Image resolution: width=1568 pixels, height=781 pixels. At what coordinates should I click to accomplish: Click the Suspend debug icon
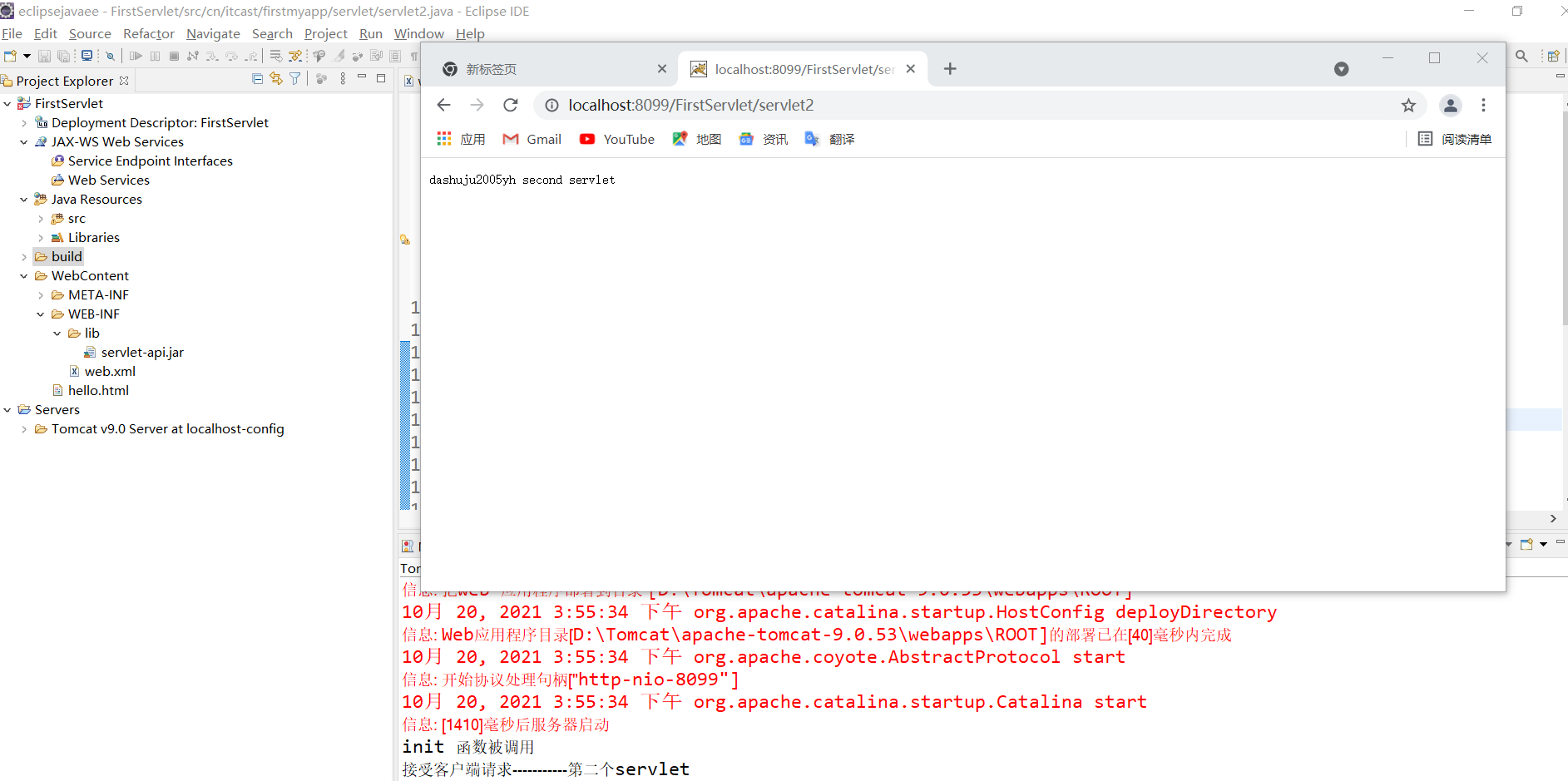(x=155, y=56)
